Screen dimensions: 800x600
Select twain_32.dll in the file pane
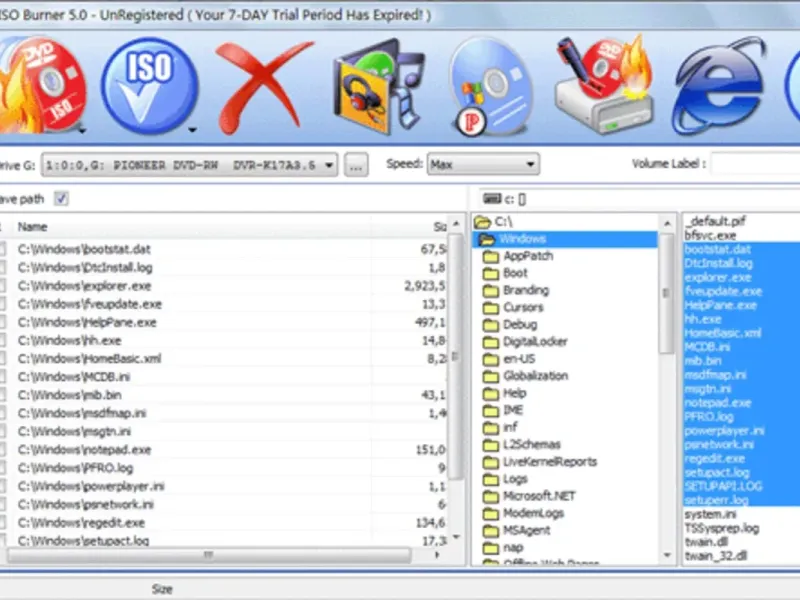[715, 556]
